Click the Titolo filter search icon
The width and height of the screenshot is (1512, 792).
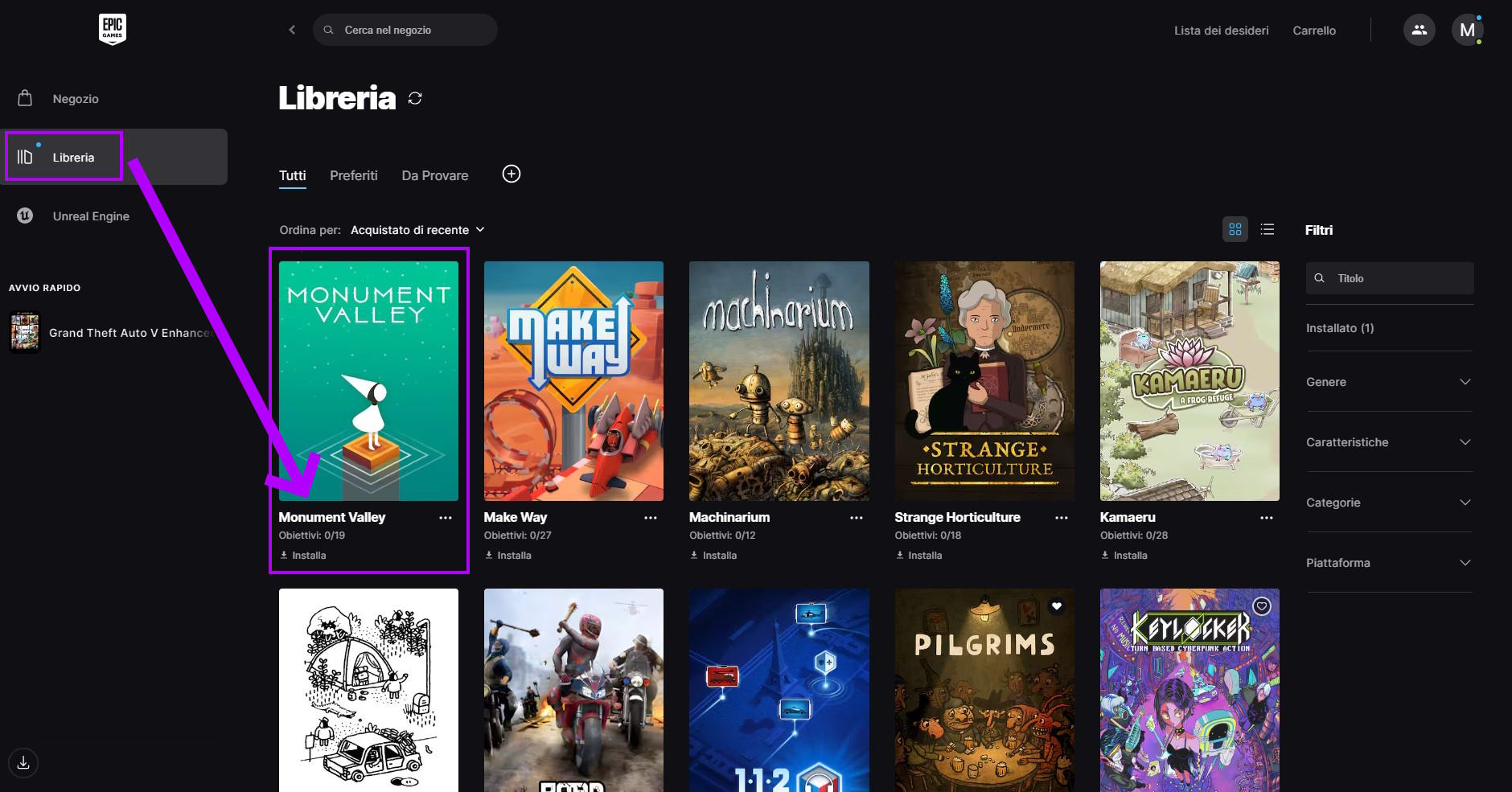(x=1319, y=278)
